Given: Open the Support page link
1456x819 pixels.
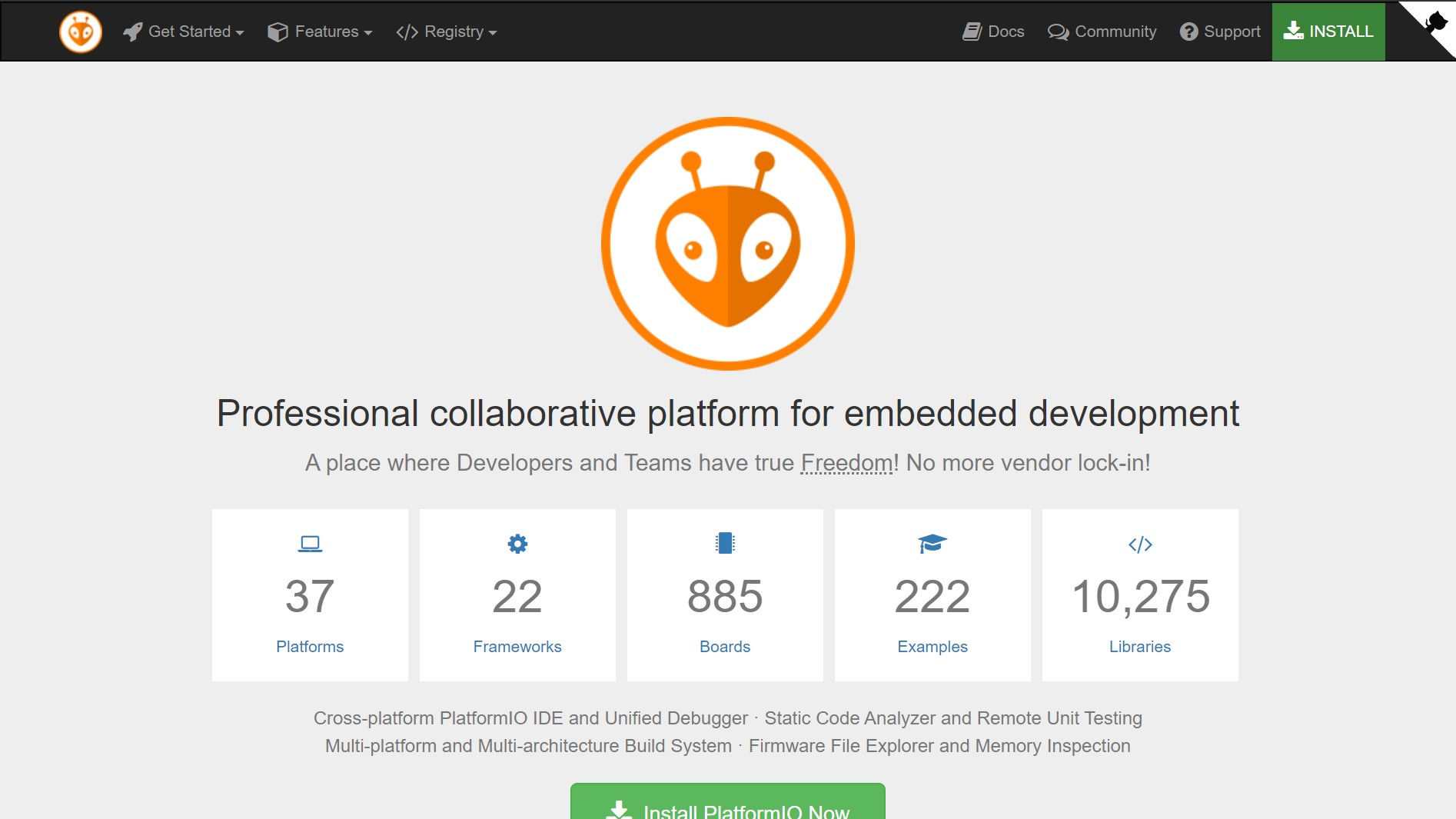Looking at the screenshot, I should point(1220,32).
